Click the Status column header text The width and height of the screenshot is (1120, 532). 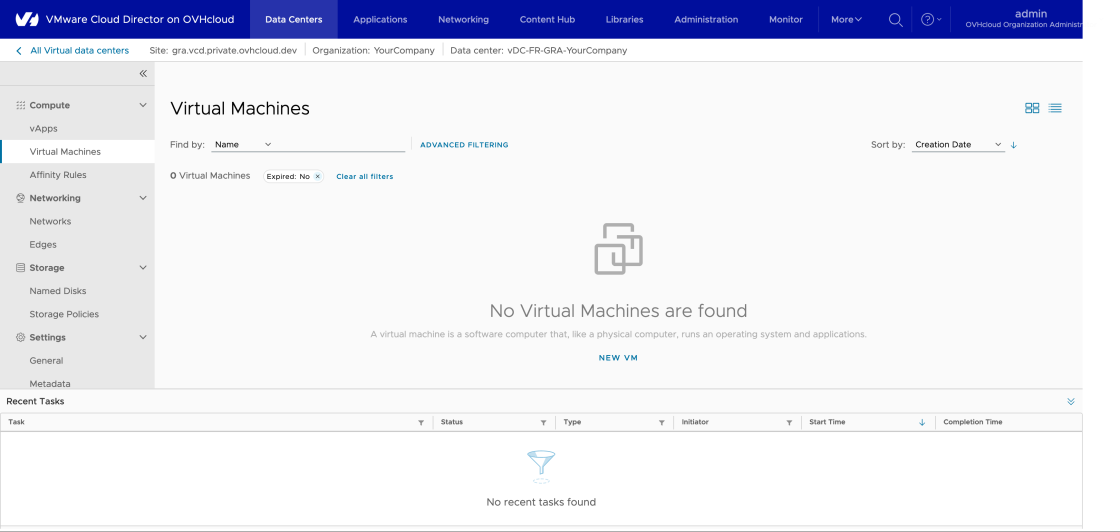451,422
